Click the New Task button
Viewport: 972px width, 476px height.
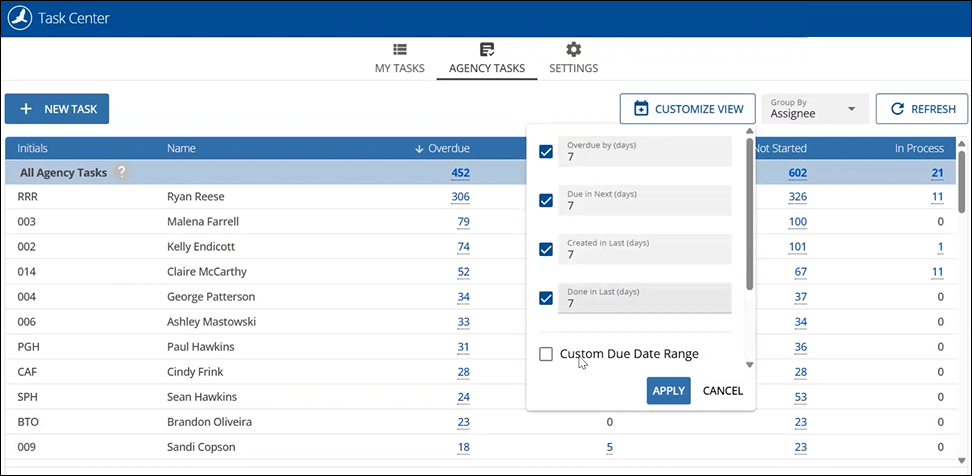(x=57, y=109)
